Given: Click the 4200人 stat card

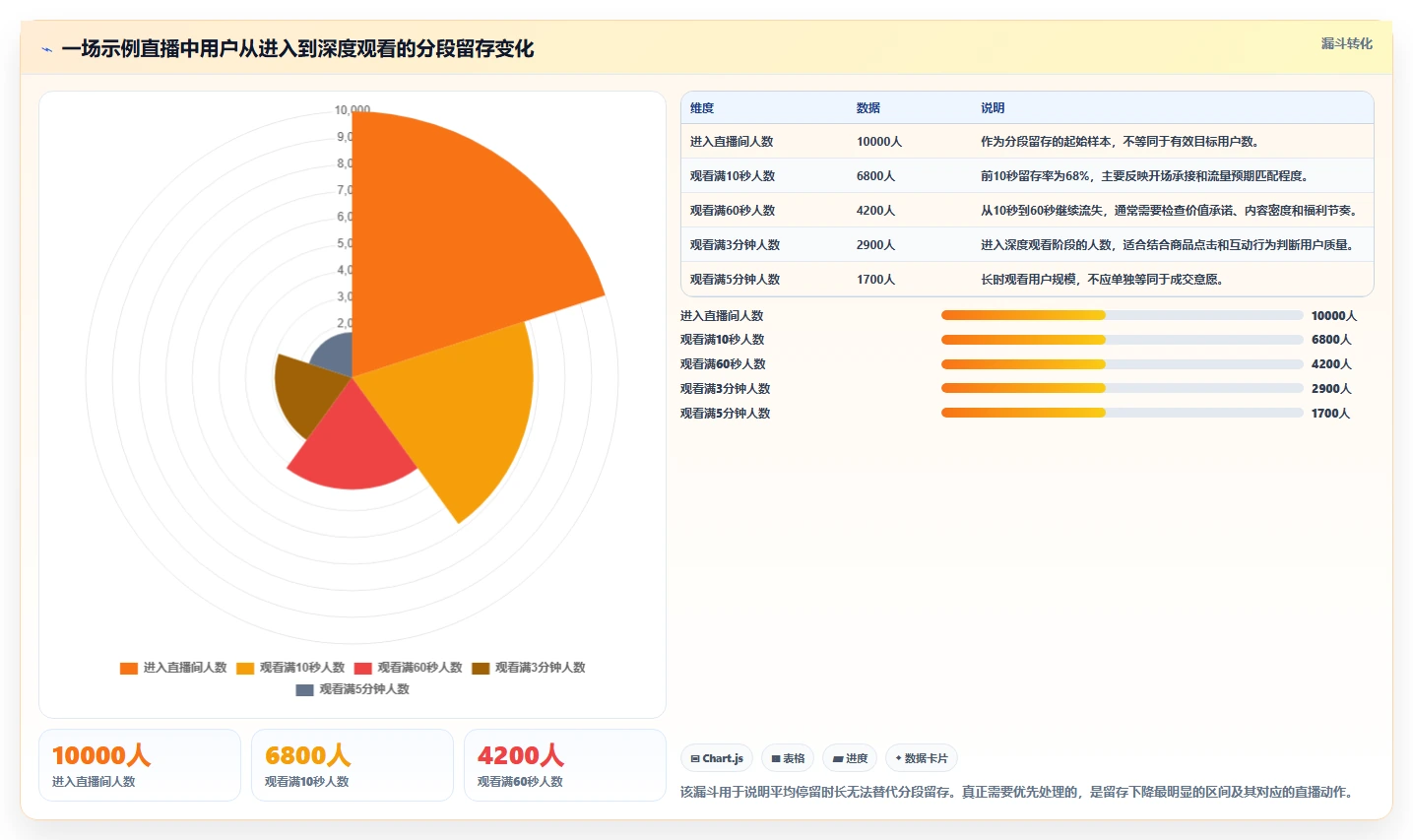Looking at the screenshot, I should coord(565,765).
